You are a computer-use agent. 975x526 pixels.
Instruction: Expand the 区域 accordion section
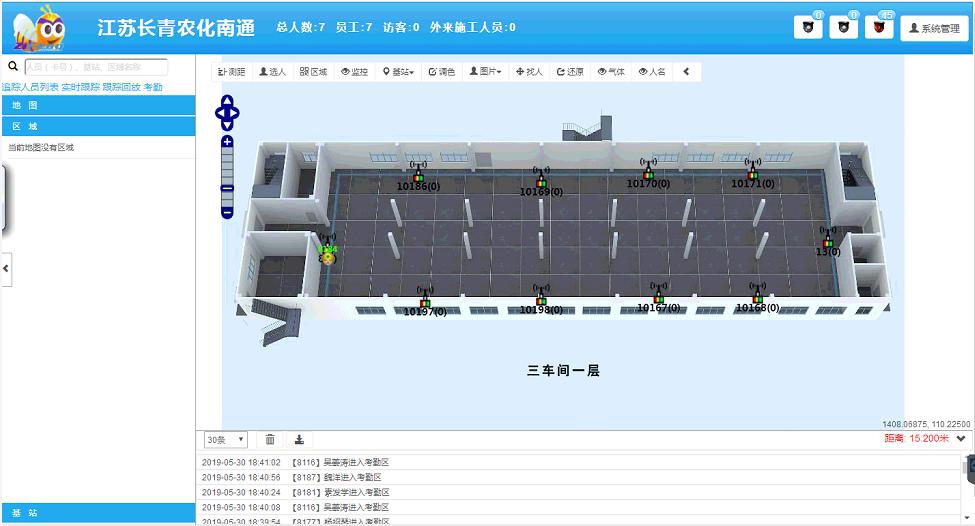coord(98,126)
